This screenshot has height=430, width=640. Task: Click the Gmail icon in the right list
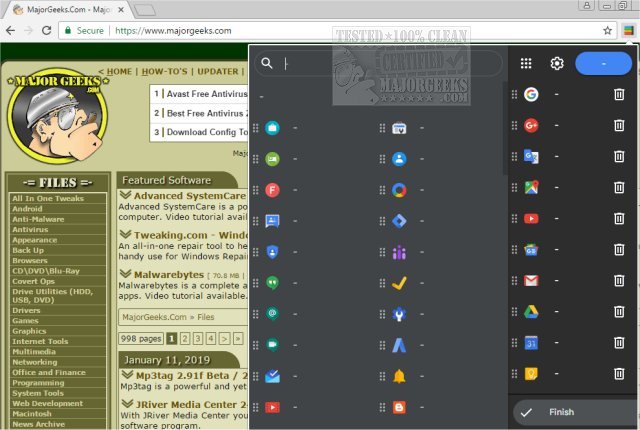tap(532, 280)
